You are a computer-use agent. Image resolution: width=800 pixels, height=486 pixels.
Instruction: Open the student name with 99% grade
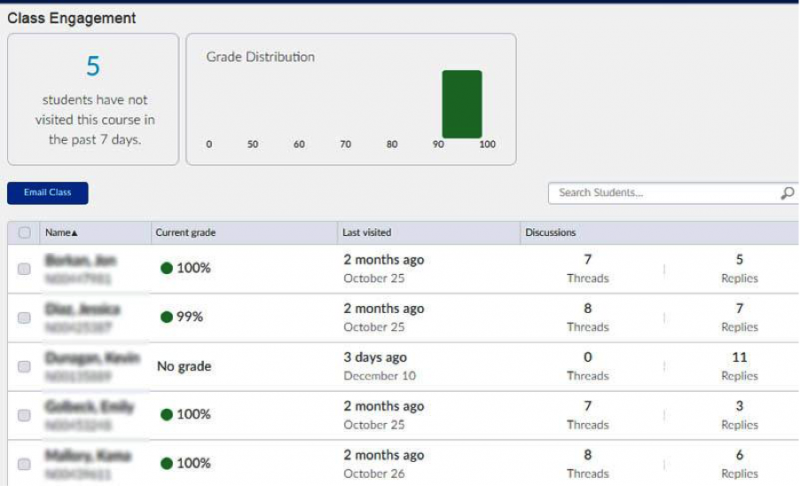[82, 309]
